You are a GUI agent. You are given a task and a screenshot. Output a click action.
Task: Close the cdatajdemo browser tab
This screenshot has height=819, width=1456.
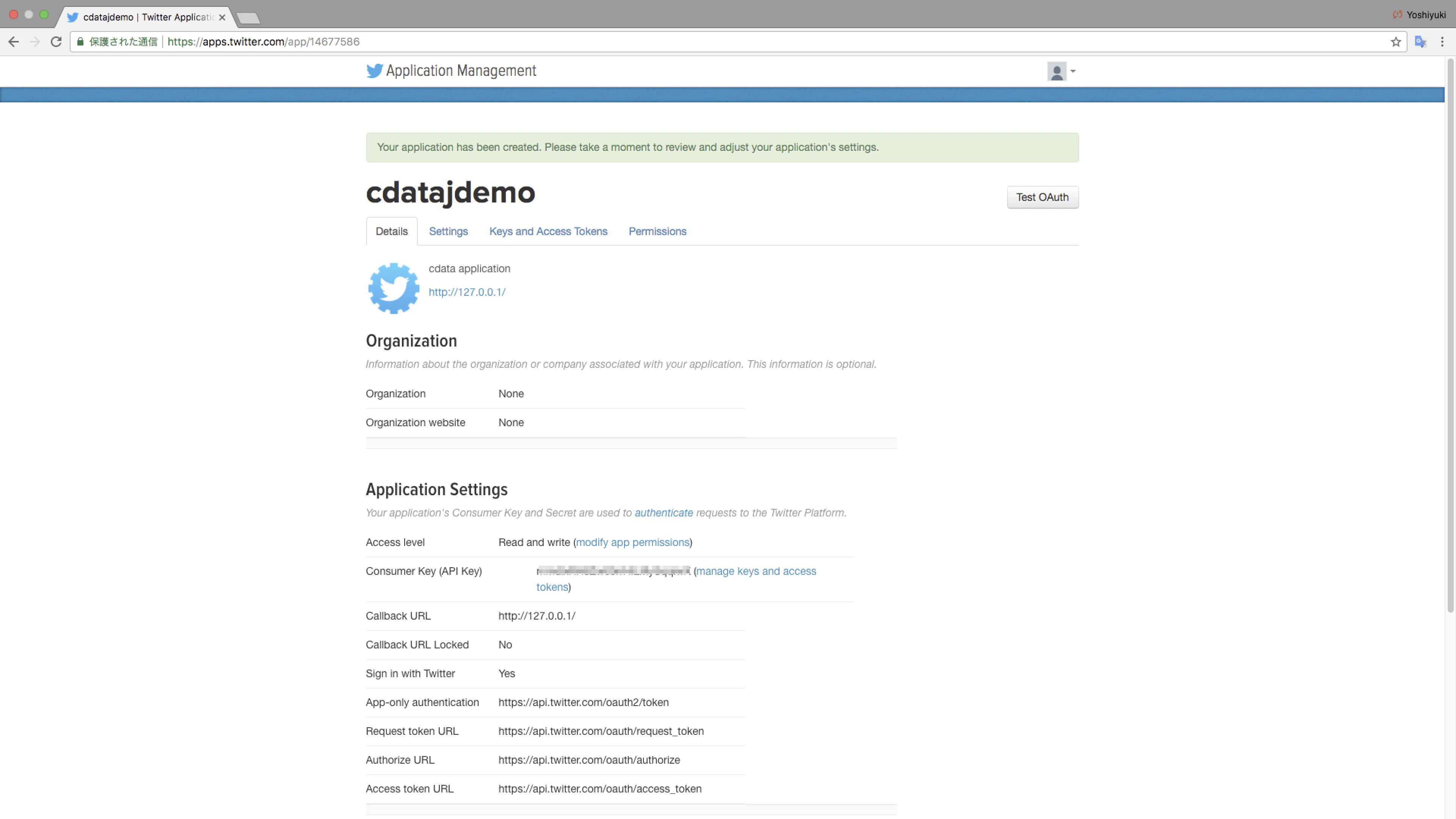pyautogui.click(x=222, y=17)
